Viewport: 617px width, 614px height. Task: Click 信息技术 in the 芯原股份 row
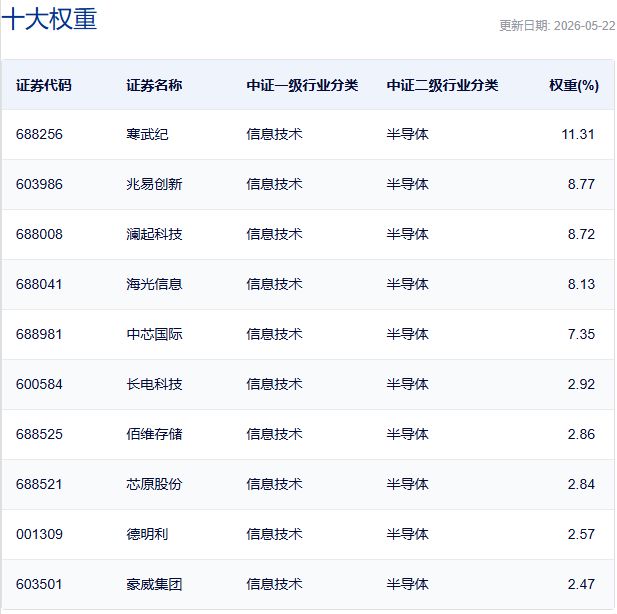274,484
